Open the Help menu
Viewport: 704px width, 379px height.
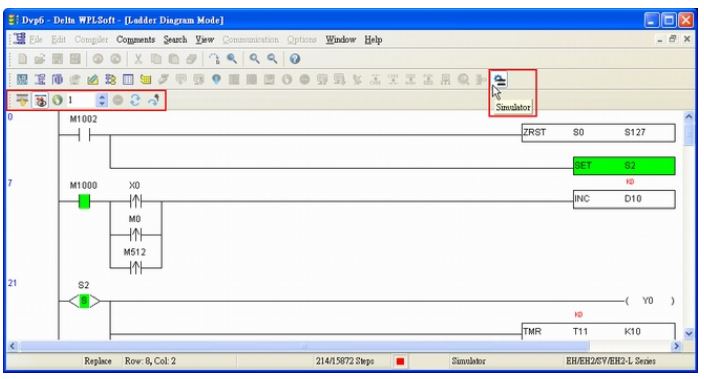pos(373,40)
